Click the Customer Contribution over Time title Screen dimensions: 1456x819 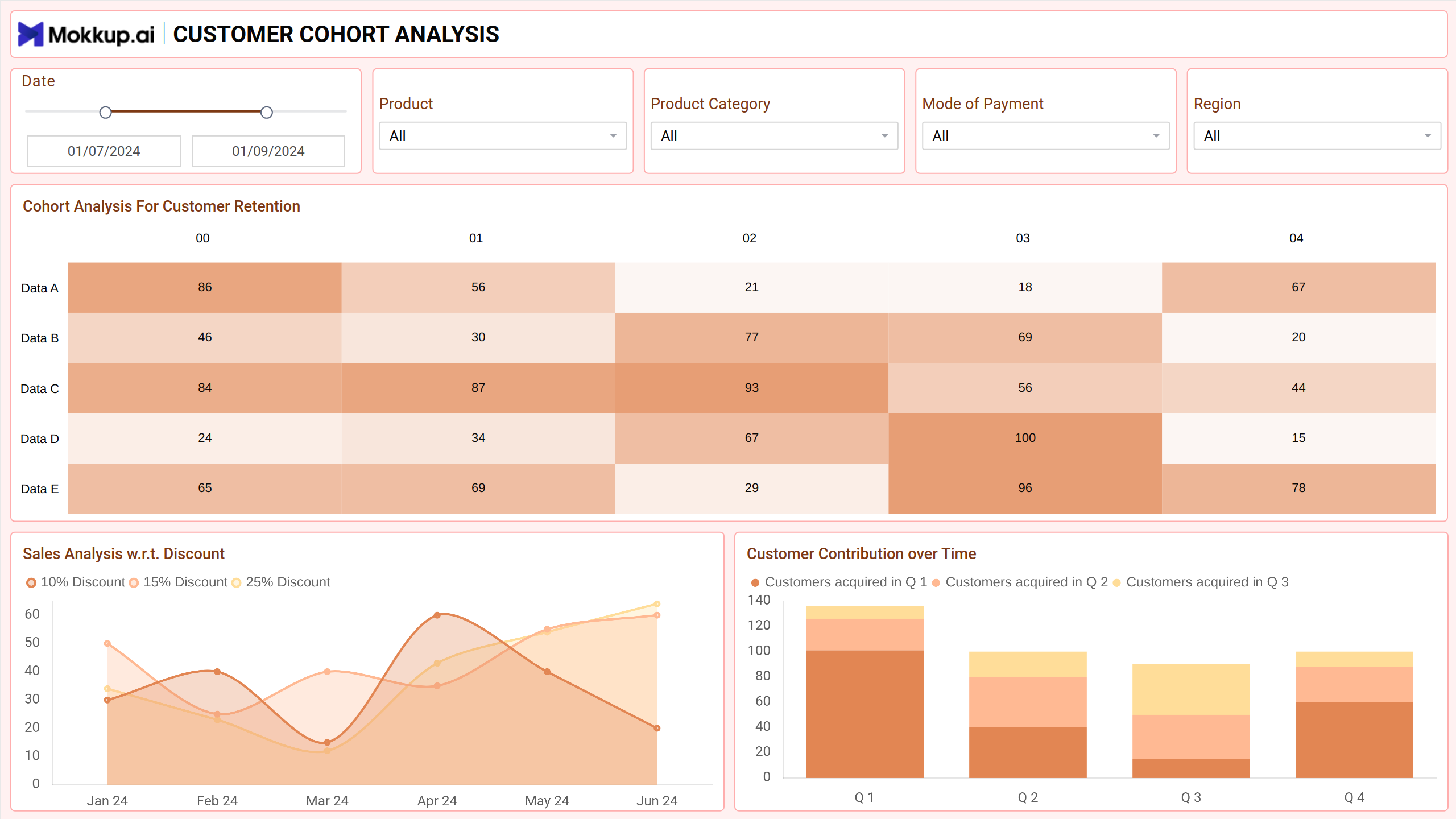coord(861,554)
